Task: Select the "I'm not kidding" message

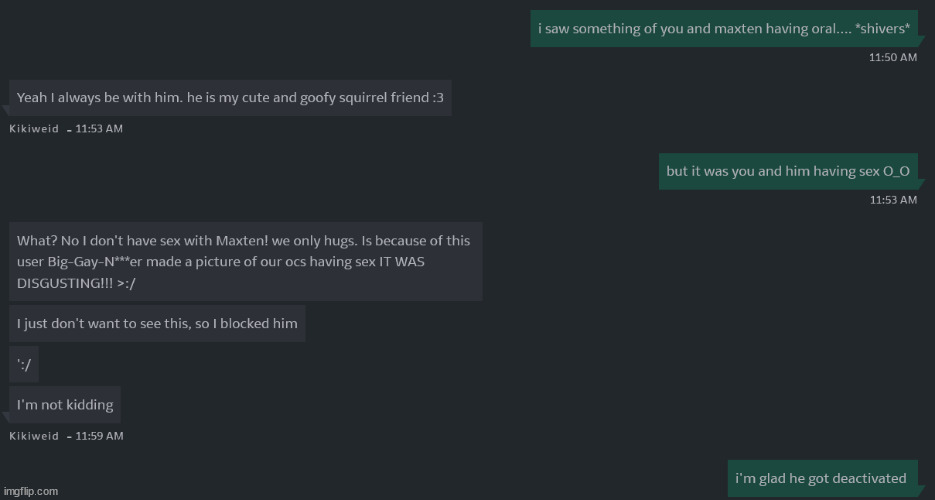Action: pos(65,405)
